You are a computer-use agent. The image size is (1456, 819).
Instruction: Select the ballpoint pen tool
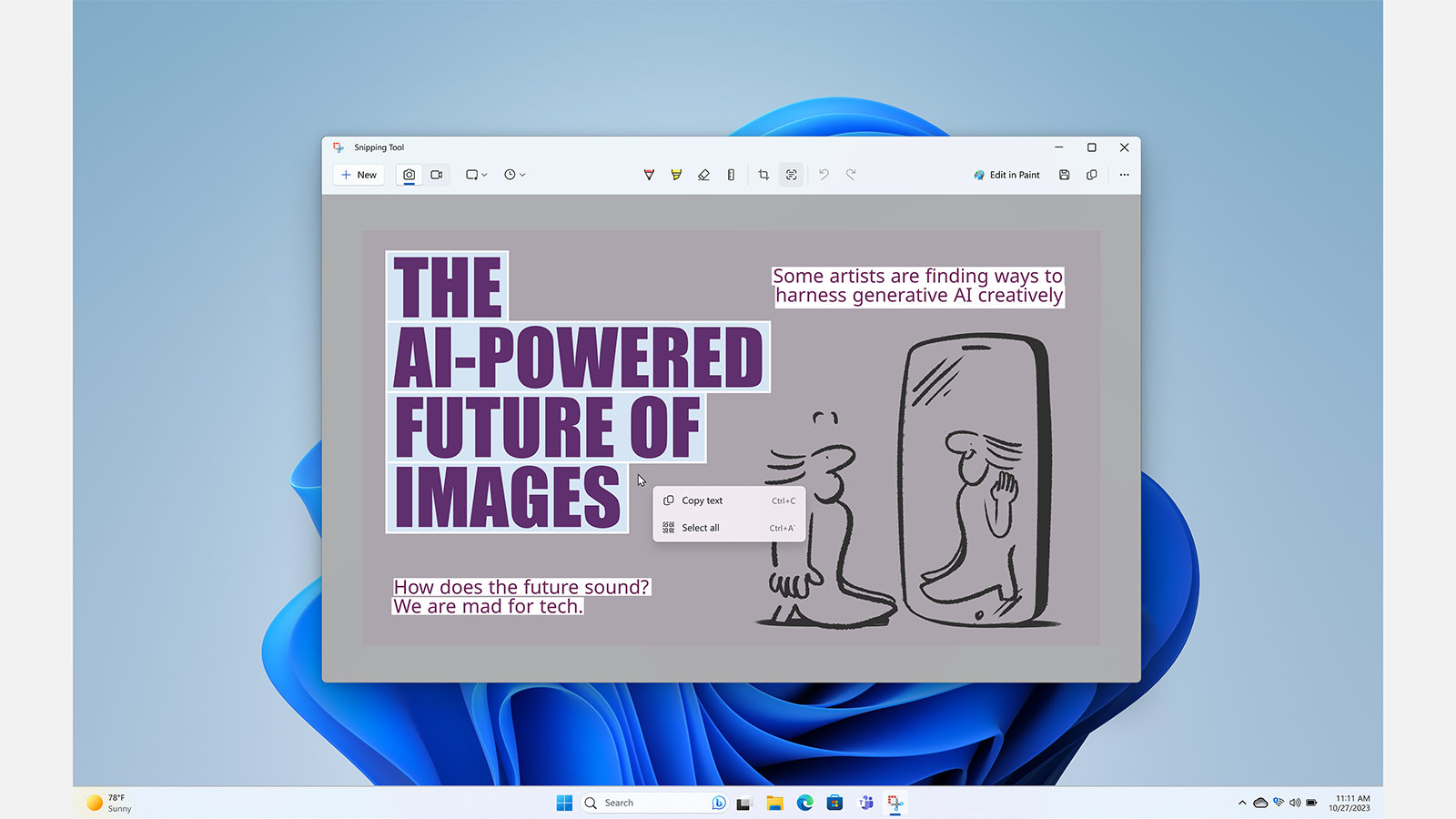pos(649,175)
